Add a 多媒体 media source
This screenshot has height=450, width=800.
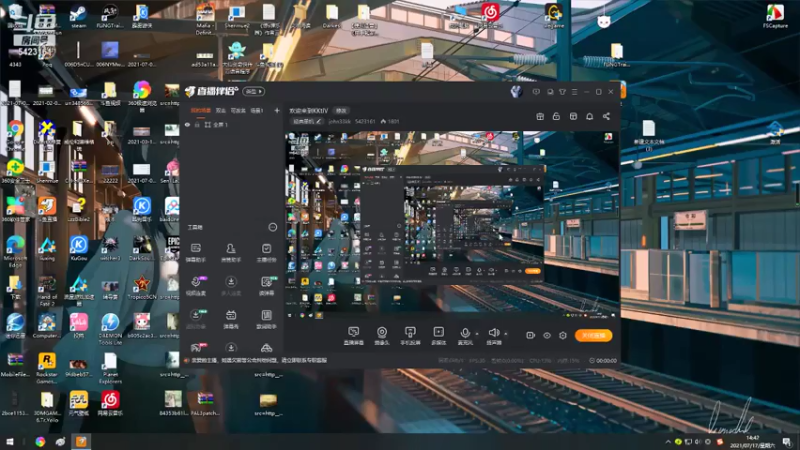click(438, 336)
